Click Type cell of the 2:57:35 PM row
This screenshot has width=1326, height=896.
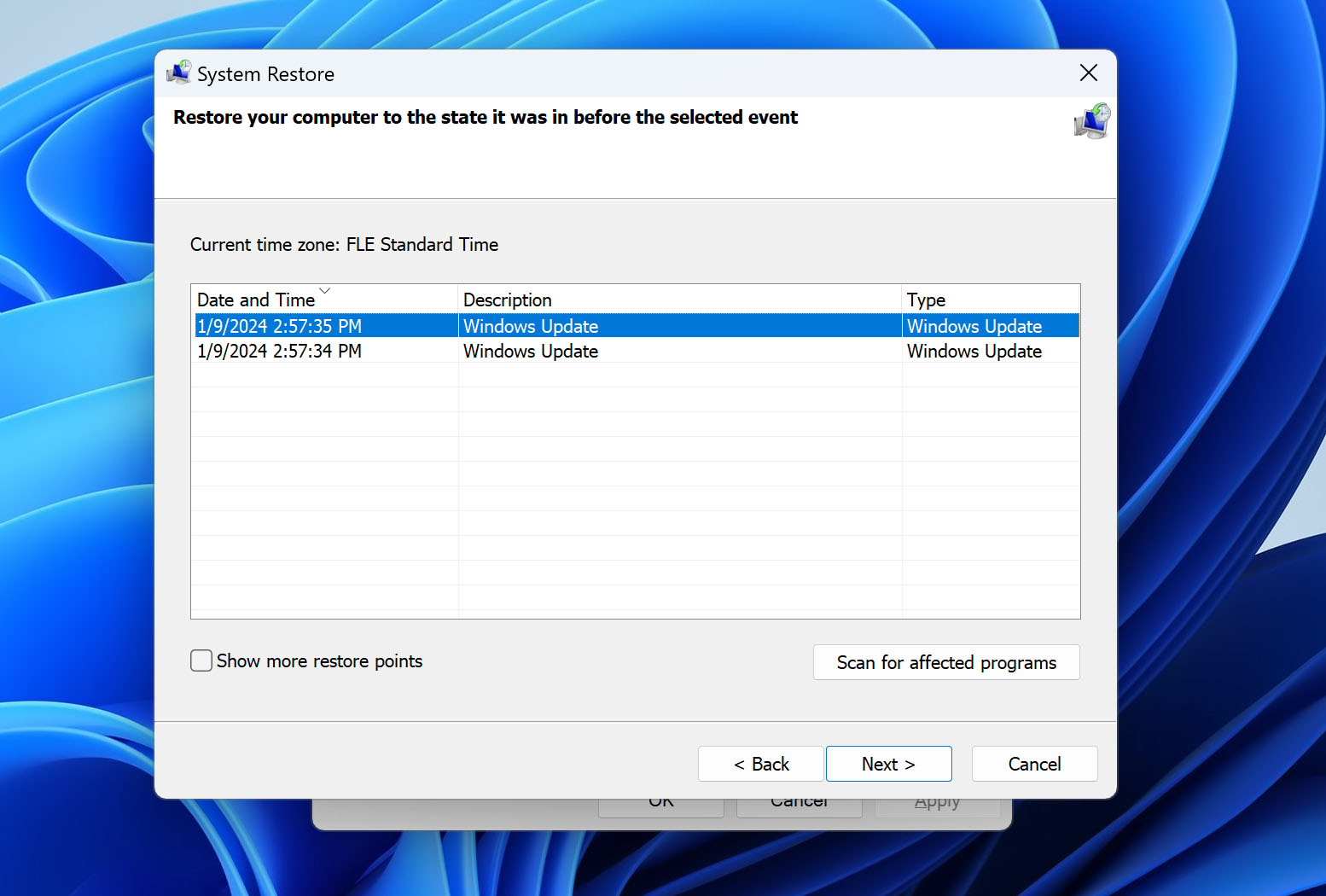[991, 326]
